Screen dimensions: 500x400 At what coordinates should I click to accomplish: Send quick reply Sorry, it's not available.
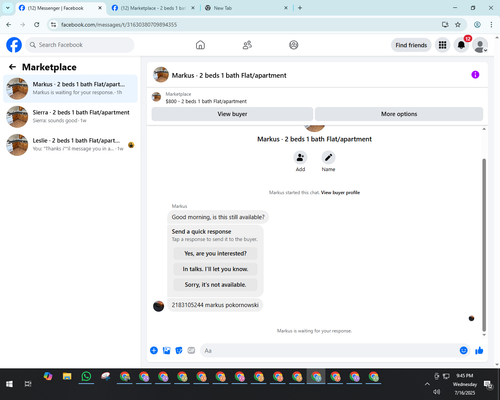[215, 285]
